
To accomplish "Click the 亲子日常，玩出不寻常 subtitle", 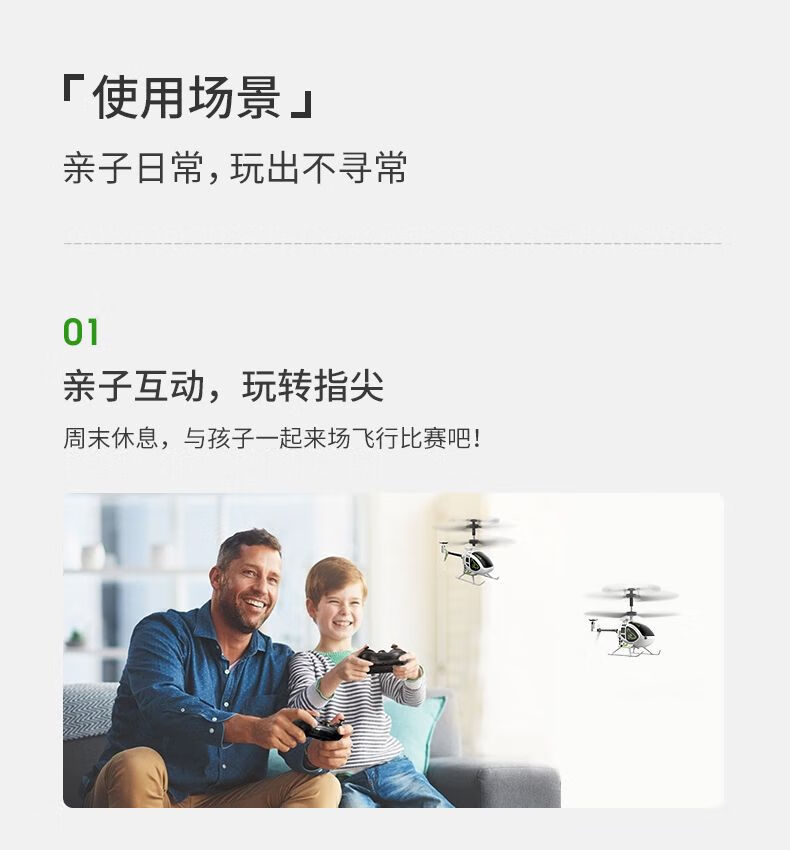I will pos(235,168).
